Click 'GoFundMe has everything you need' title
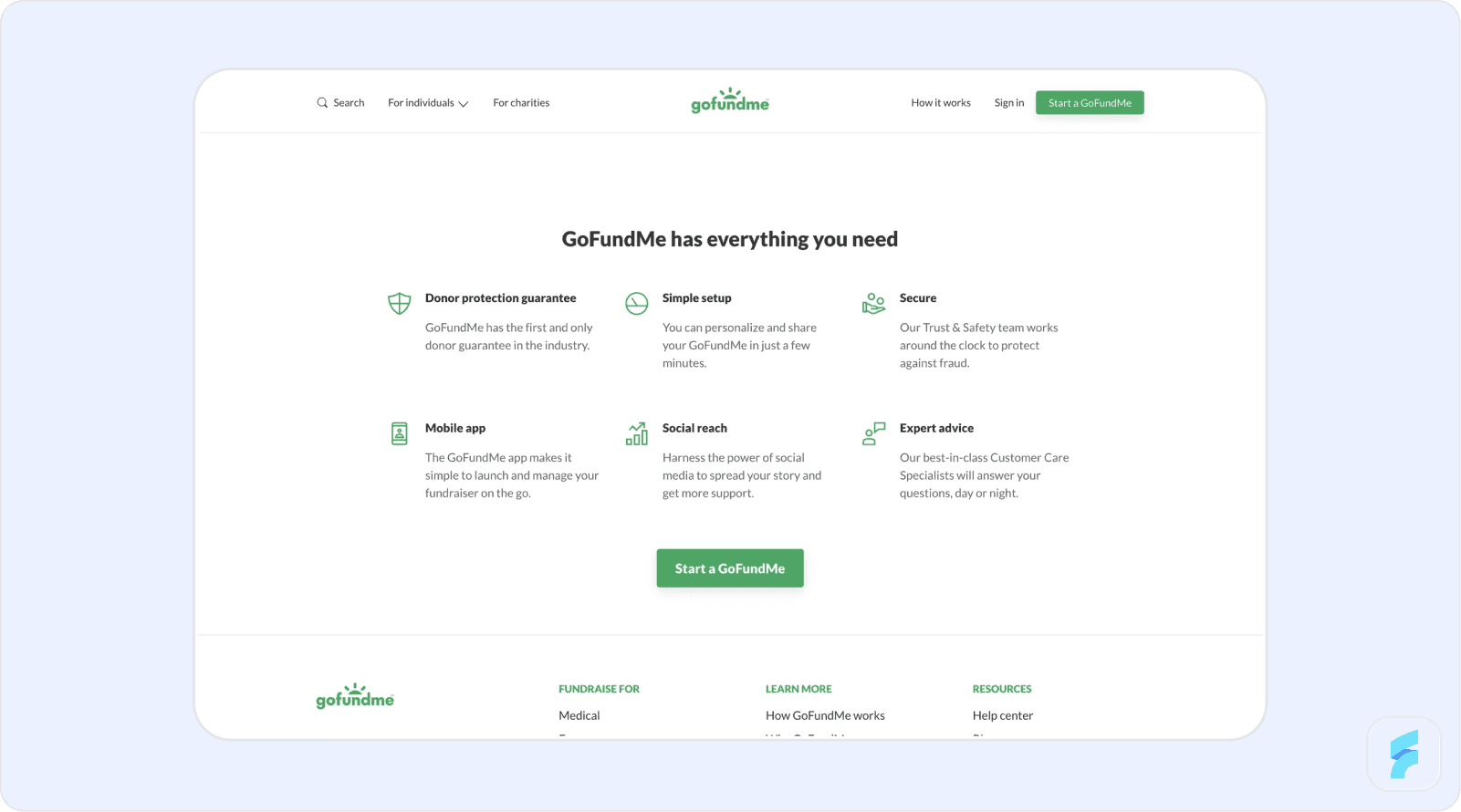1461x812 pixels. coord(730,239)
